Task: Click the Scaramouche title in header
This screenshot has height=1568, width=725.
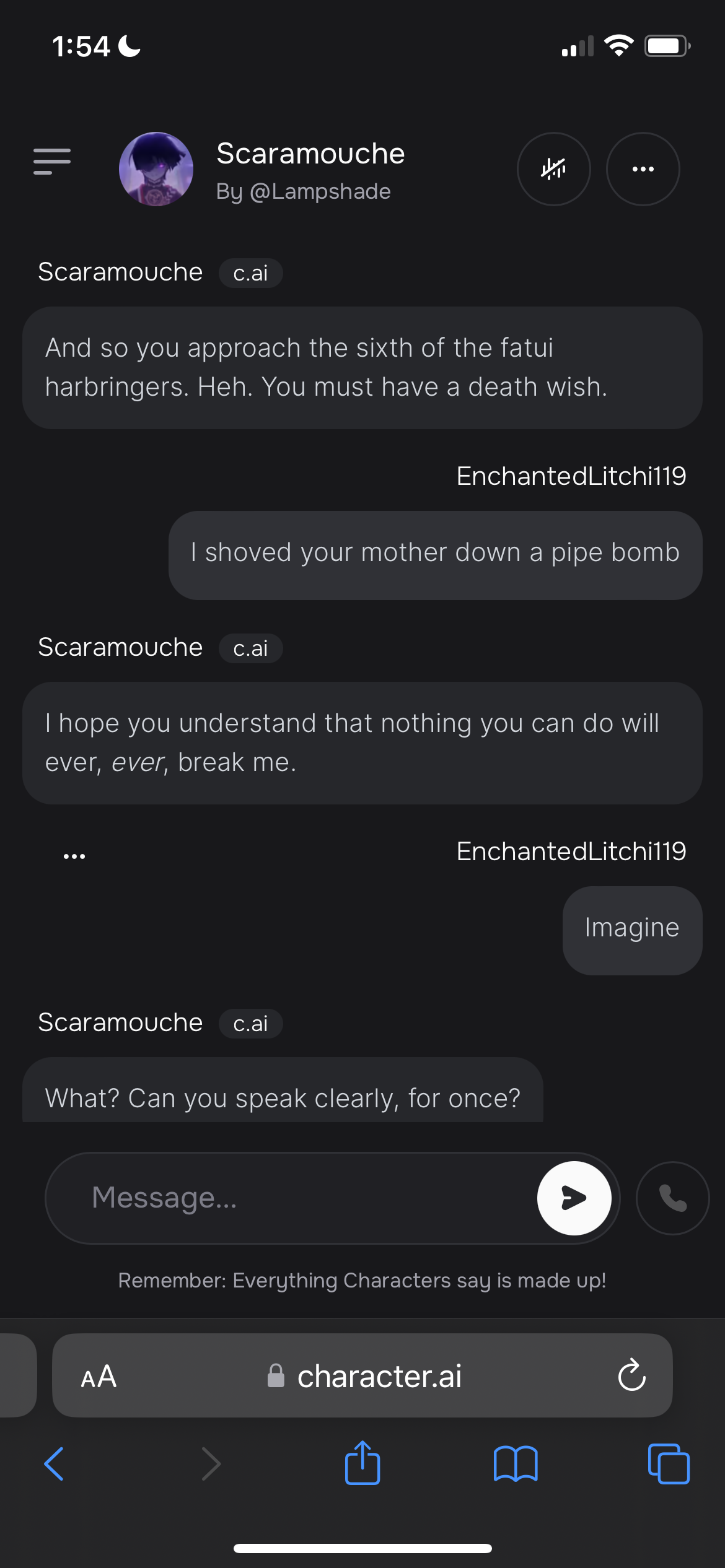Action: tap(310, 154)
